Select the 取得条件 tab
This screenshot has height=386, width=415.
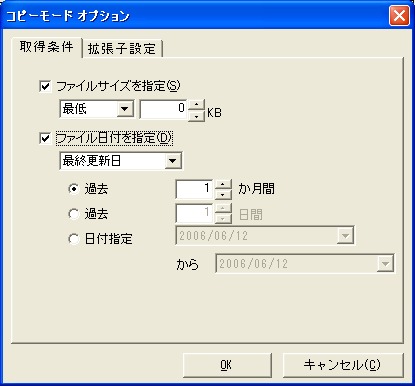coord(47,47)
